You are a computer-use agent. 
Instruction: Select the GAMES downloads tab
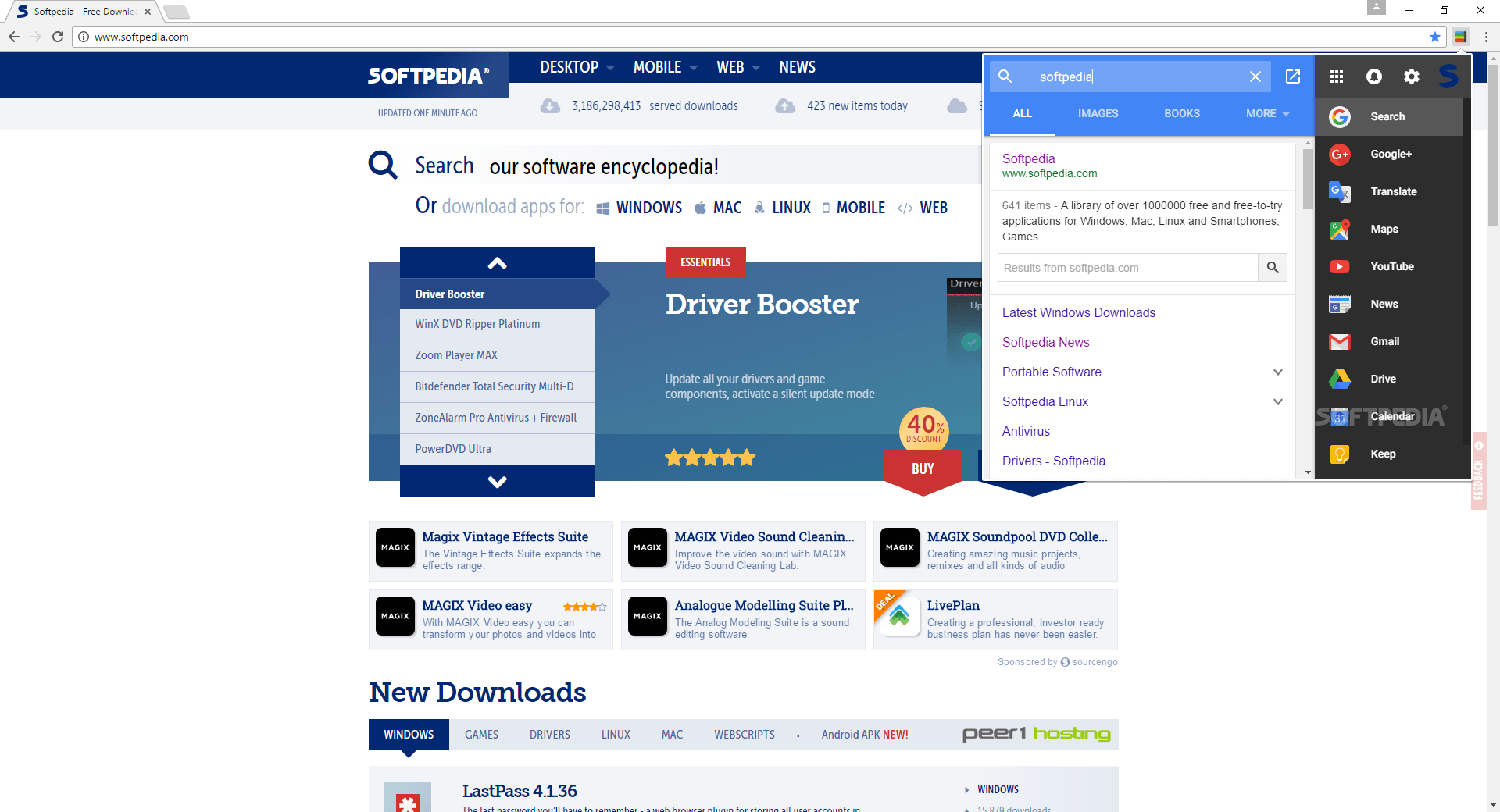tap(481, 735)
